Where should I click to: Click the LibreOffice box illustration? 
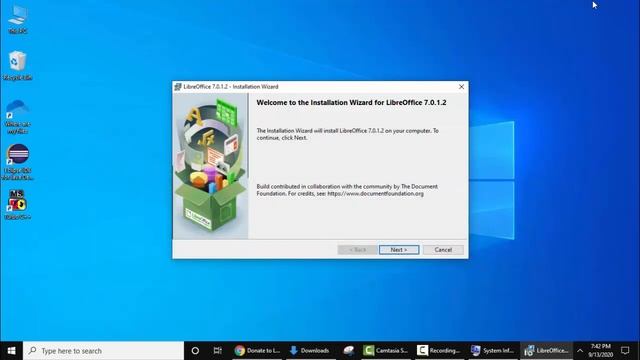[210, 166]
